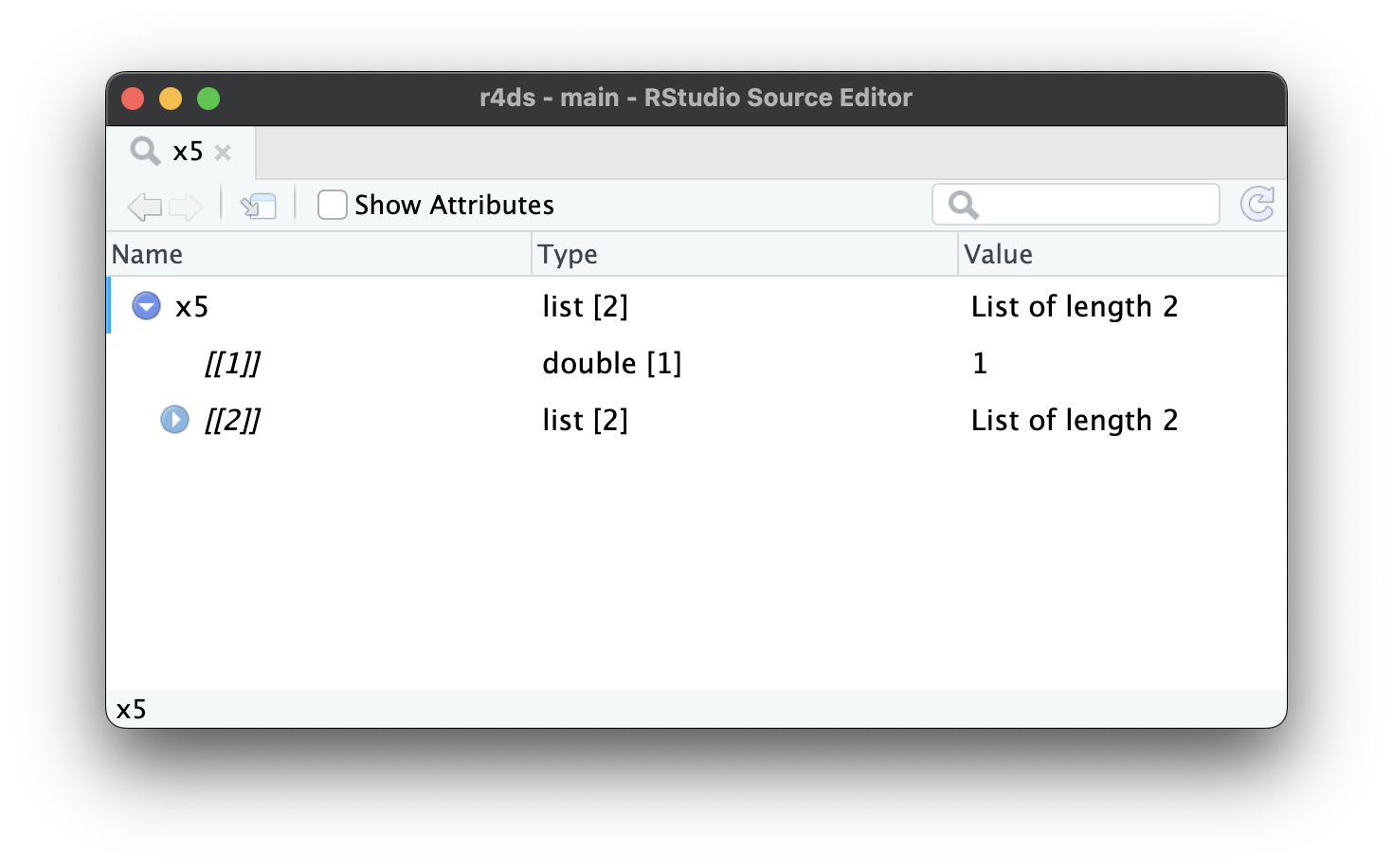This screenshot has height=868, width=1393.
Task: Click the forward navigation arrow
Action: click(187, 207)
